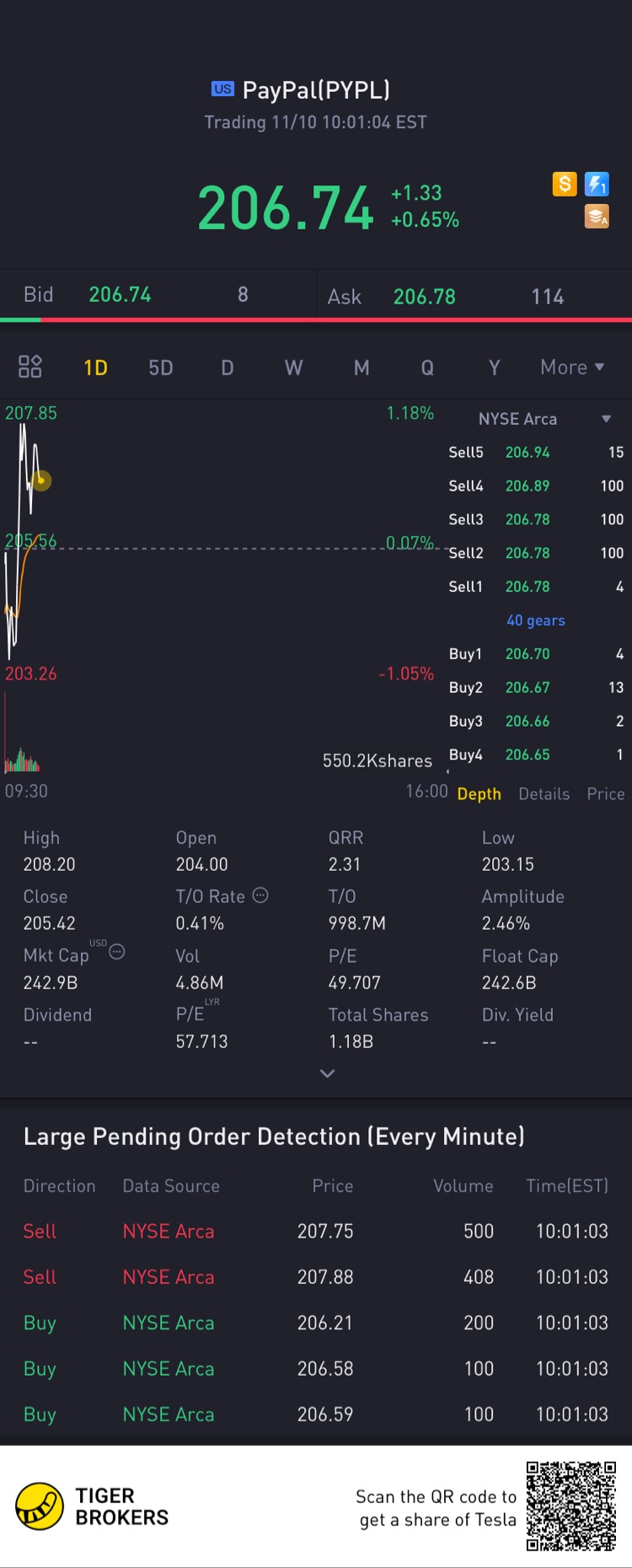Tap Scan the QR code promo text
This screenshot has width=632, height=1568.
pyautogui.click(x=437, y=1508)
